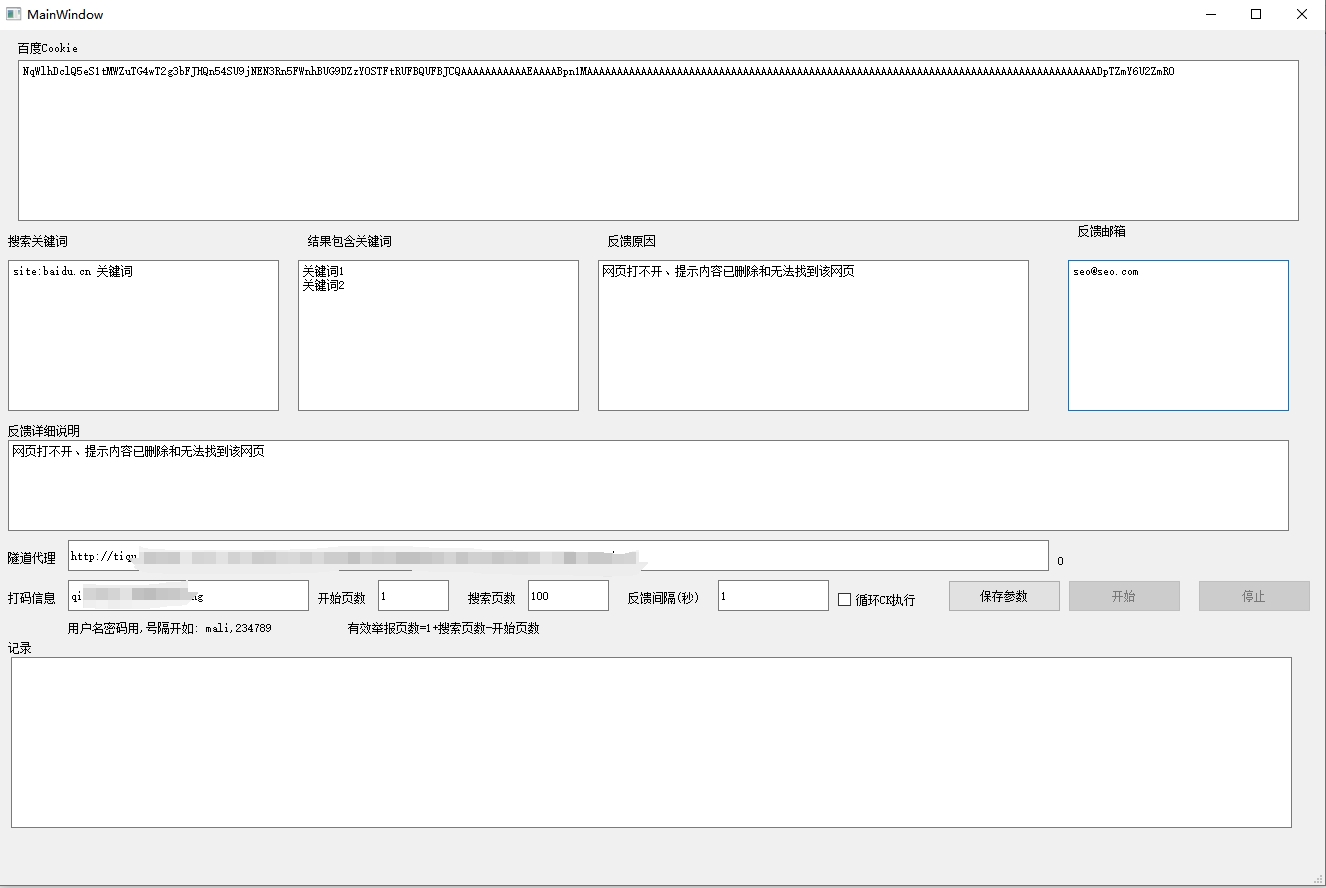Image resolution: width=1326 pixels, height=888 pixels.
Task: Click the counter 0 beside the proxy field
Action: click(x=1060, y=561)
